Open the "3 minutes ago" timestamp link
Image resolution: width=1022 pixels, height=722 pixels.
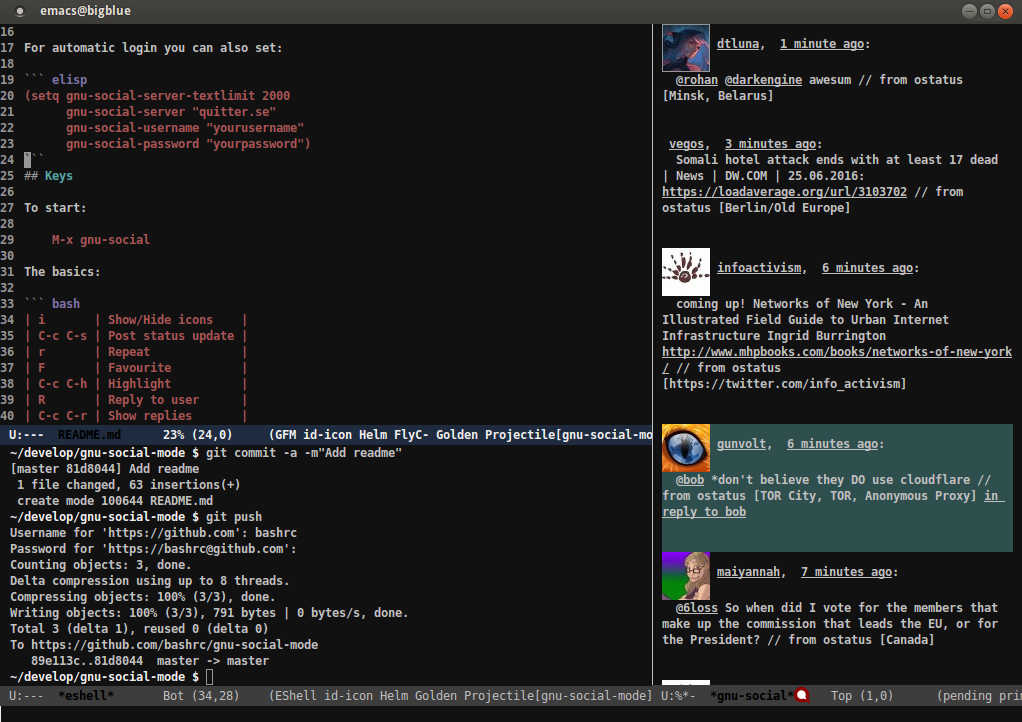coord(770,143)
